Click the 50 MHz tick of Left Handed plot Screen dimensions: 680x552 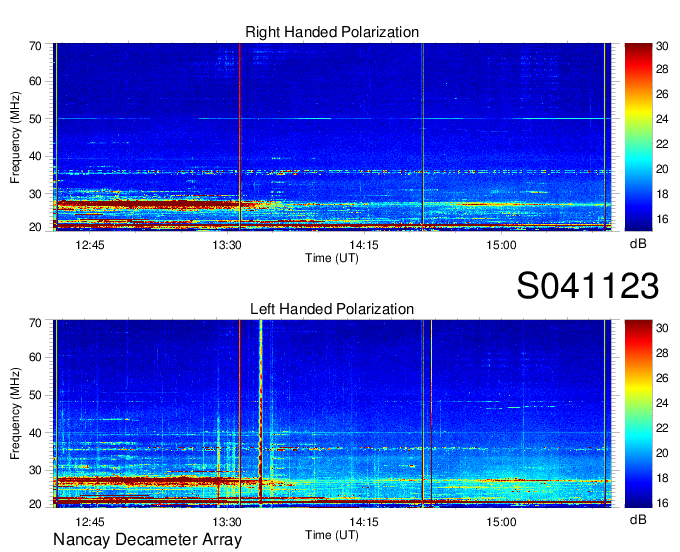35,395
